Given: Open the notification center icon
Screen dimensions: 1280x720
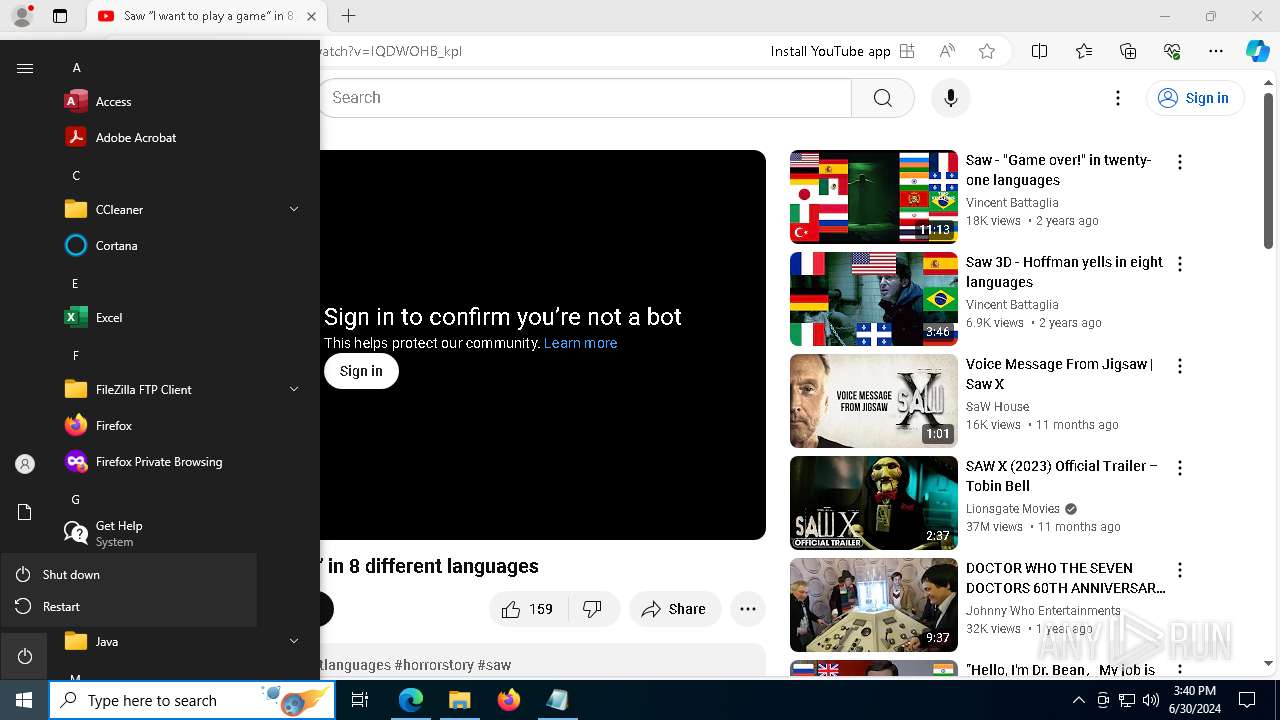Looking at the screenshot, I should (x=1247, y=700).
